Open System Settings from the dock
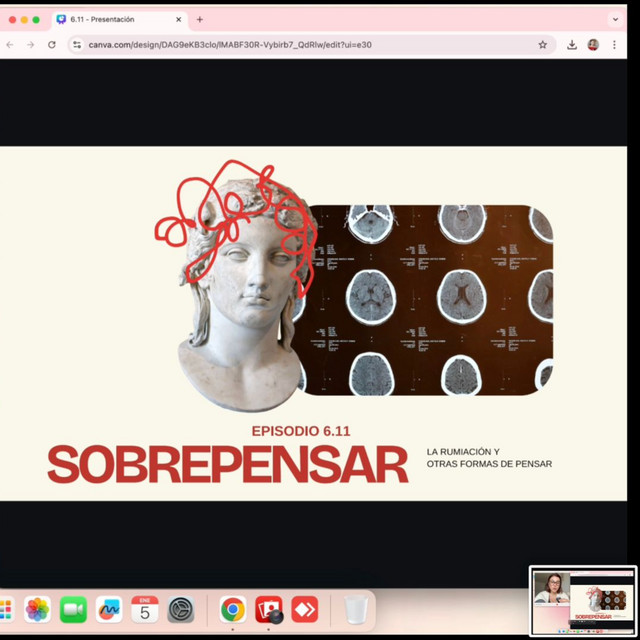 pyautogui.click(x=181, y=609)
